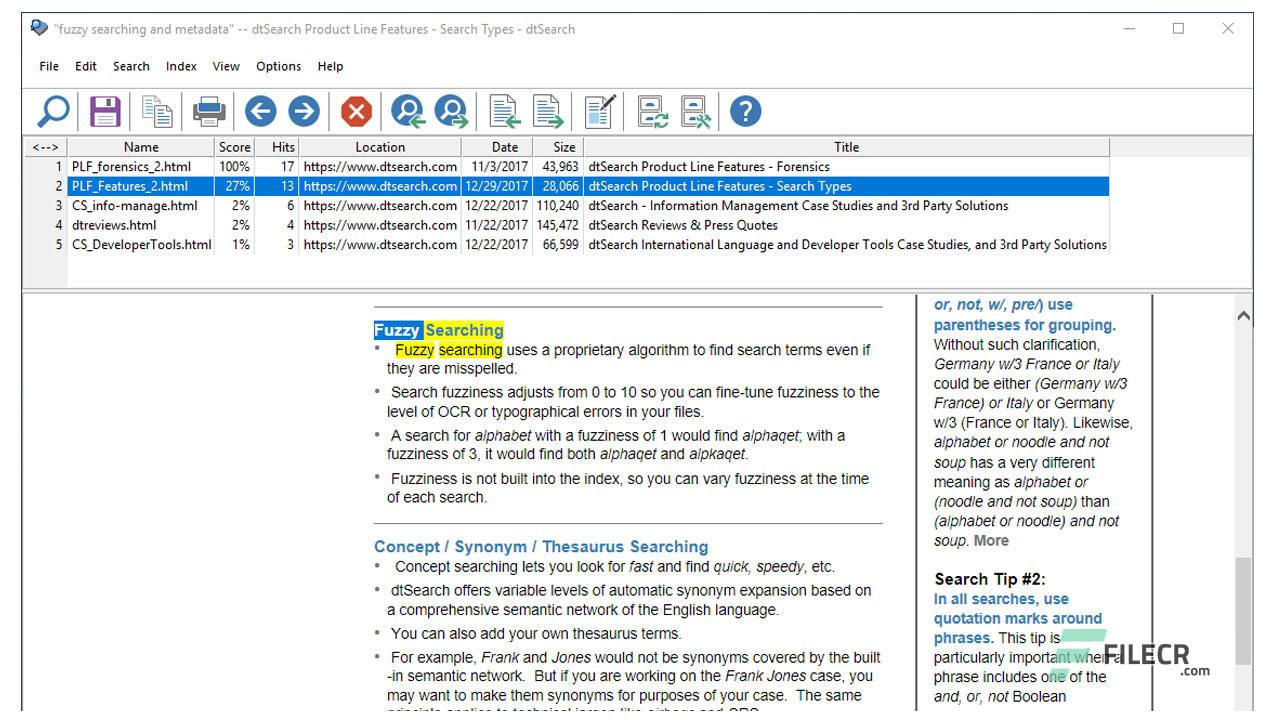Click the 27% score cell
Image resolution: width=1280 pixels, height=720 pixels.
(x=237, y=186)
